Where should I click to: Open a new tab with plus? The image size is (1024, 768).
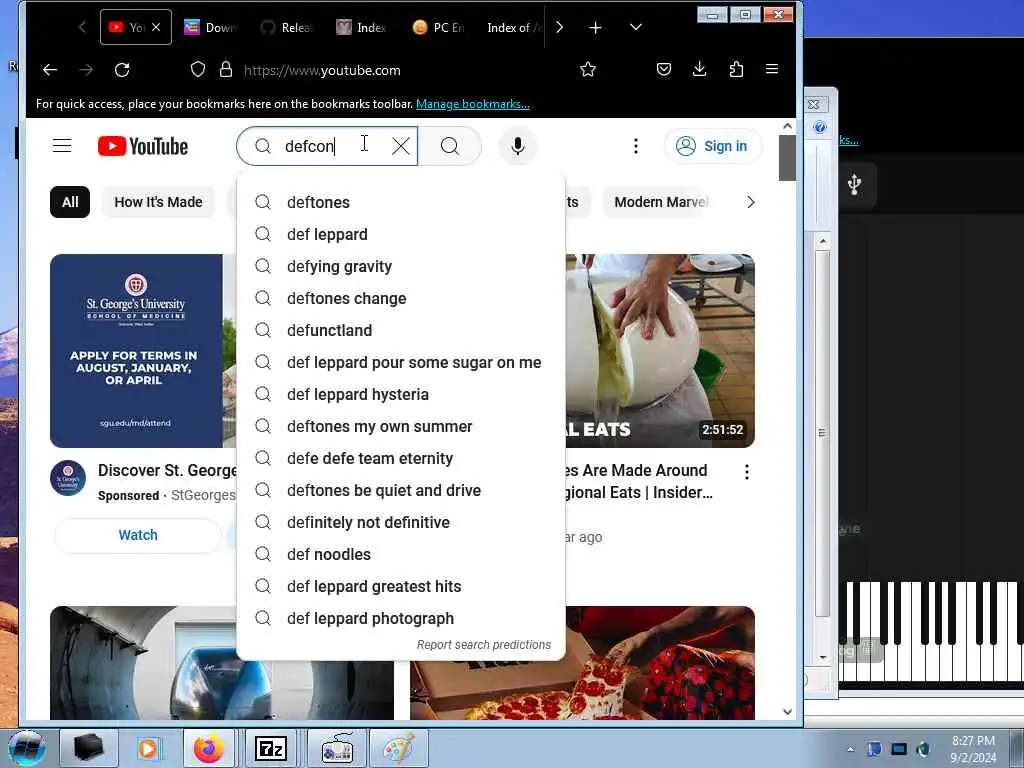tap(595, 27)
